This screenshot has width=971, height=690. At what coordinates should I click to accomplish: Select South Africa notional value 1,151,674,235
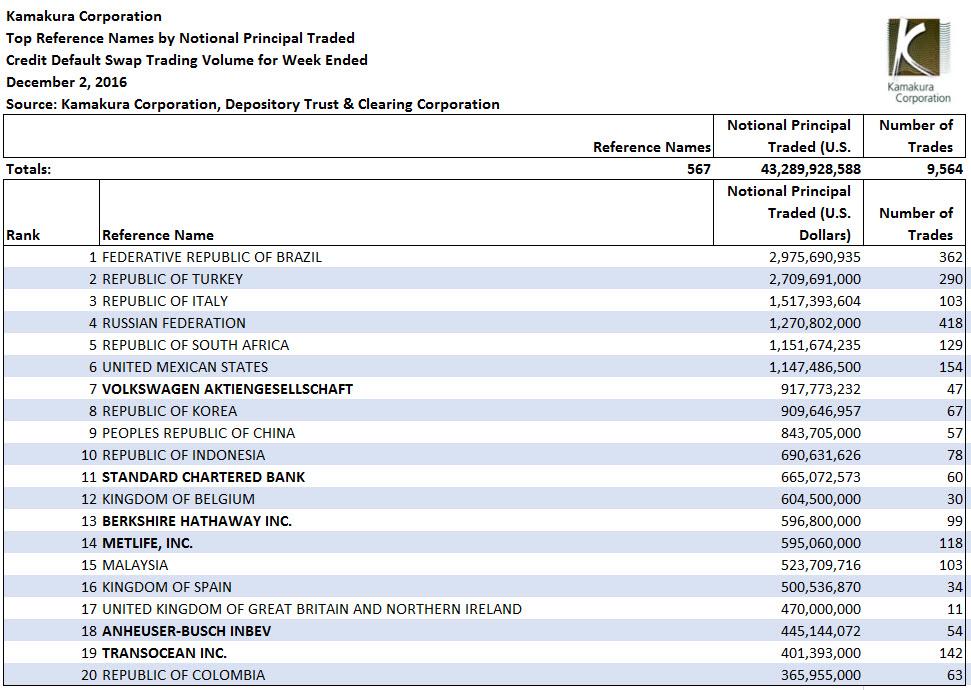point(815,345)
